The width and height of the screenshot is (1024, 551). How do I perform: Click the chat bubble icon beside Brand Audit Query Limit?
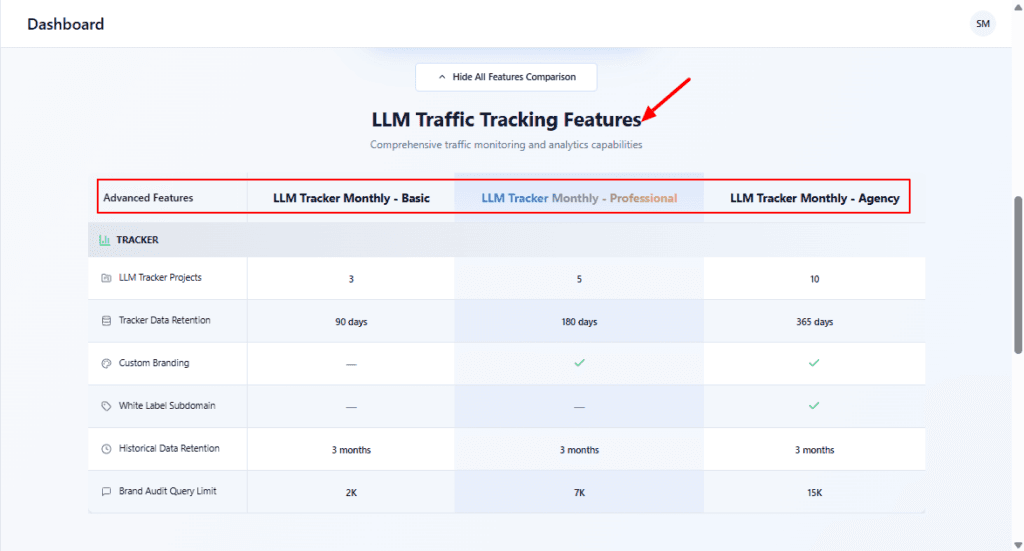click(x=106, y=492)
